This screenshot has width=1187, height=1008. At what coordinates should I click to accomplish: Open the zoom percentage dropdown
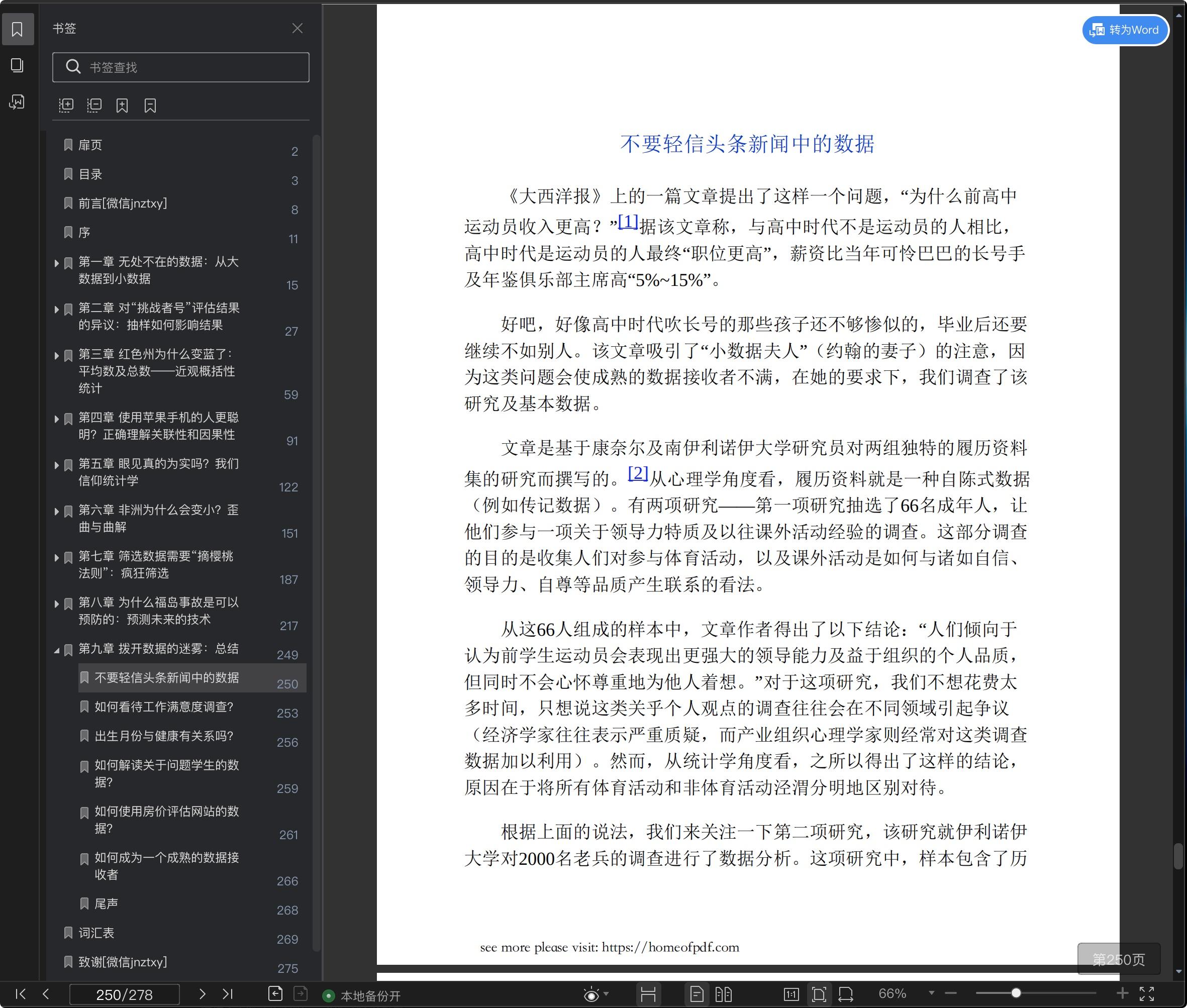(931, 993)
